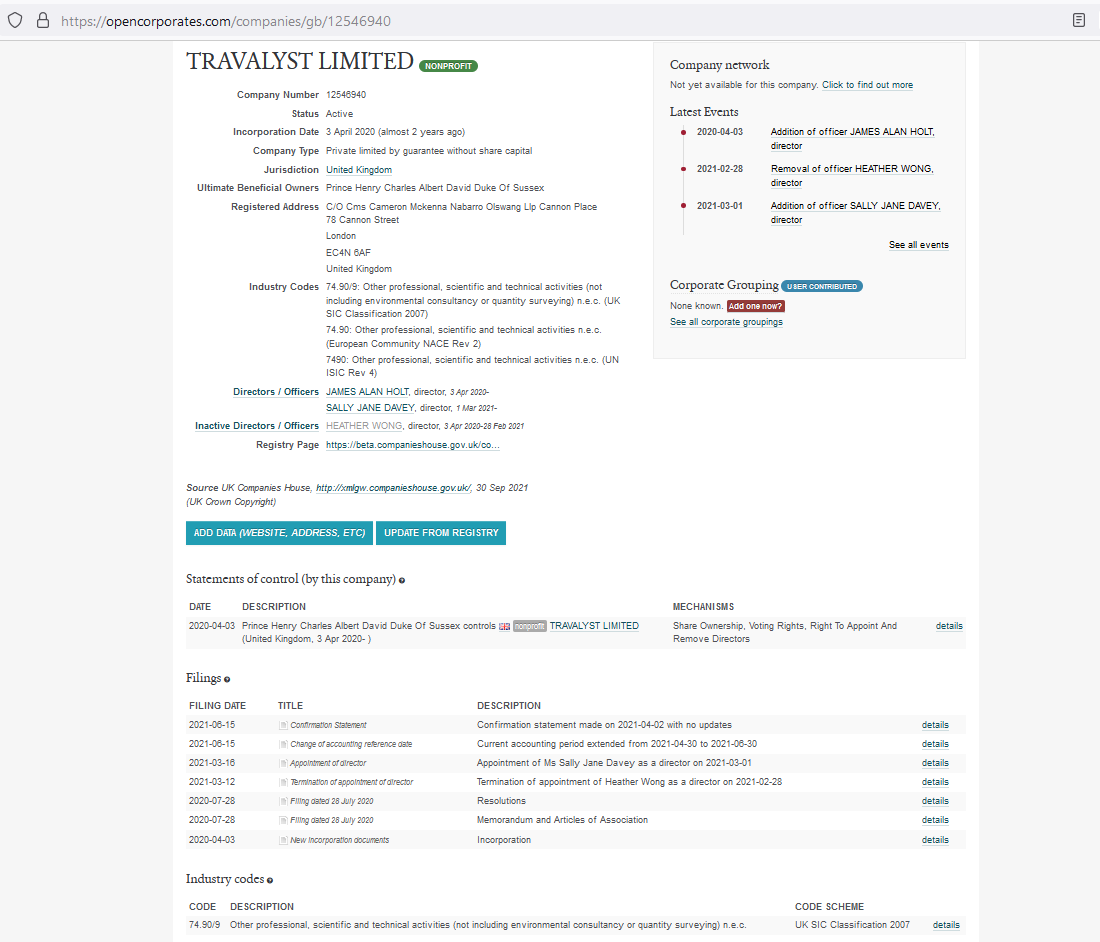Click the 2021-02-28 timeline marker dot
Image resolution: width=1100 pixels, height=942 pixels.
pos(683,169)
